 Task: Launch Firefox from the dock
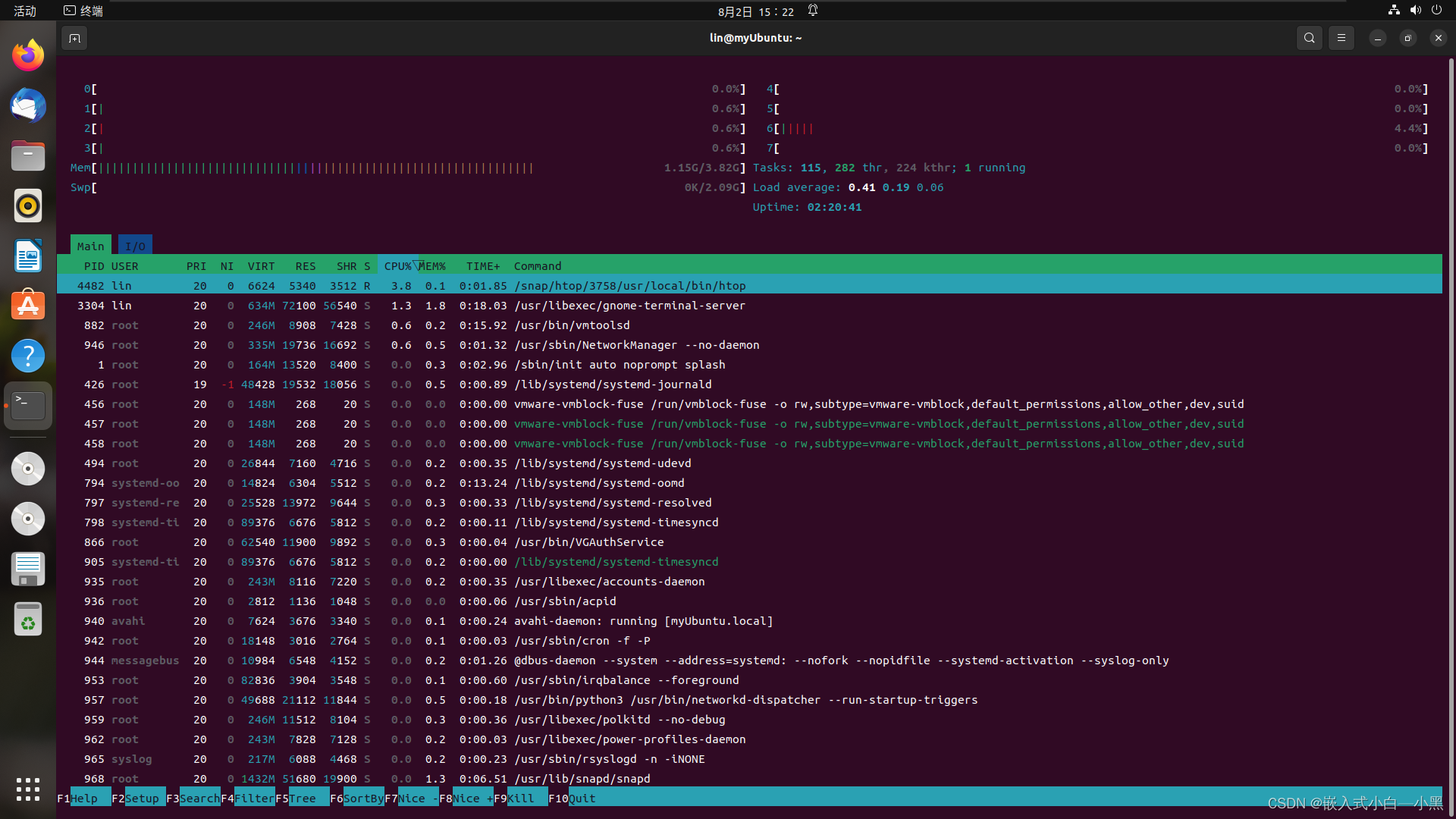point(28,55)
